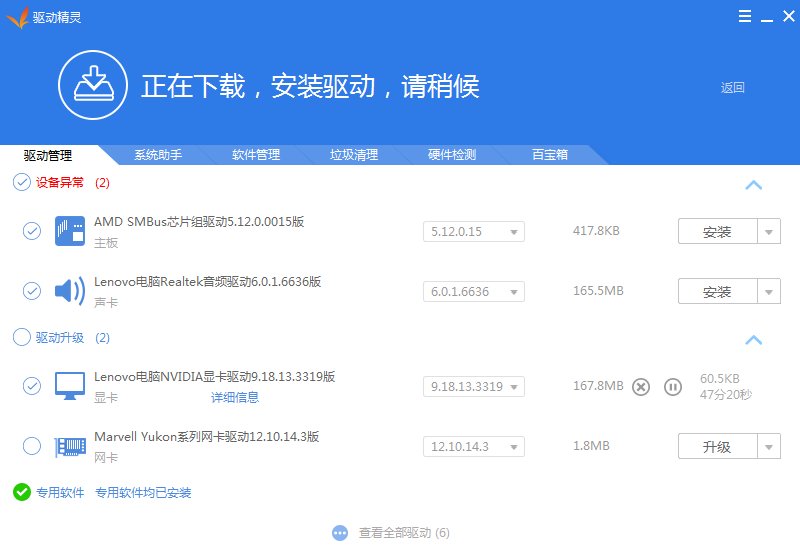800x560 pixels.
Task: Switch to the 硬件检测 tab
Action: coord(452,155)
